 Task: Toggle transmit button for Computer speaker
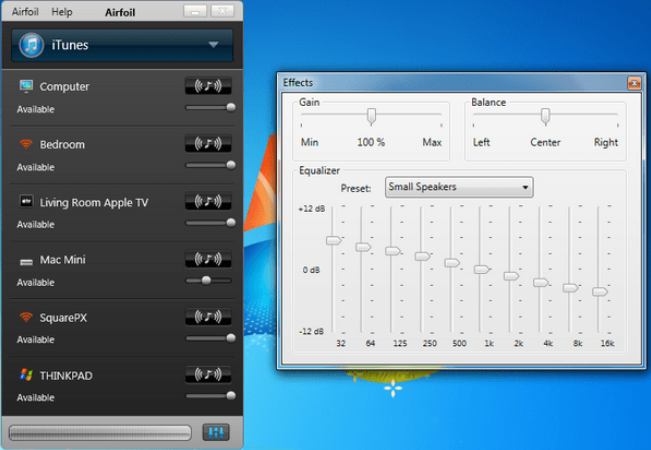pyautogui.click(x=209, y=86)
